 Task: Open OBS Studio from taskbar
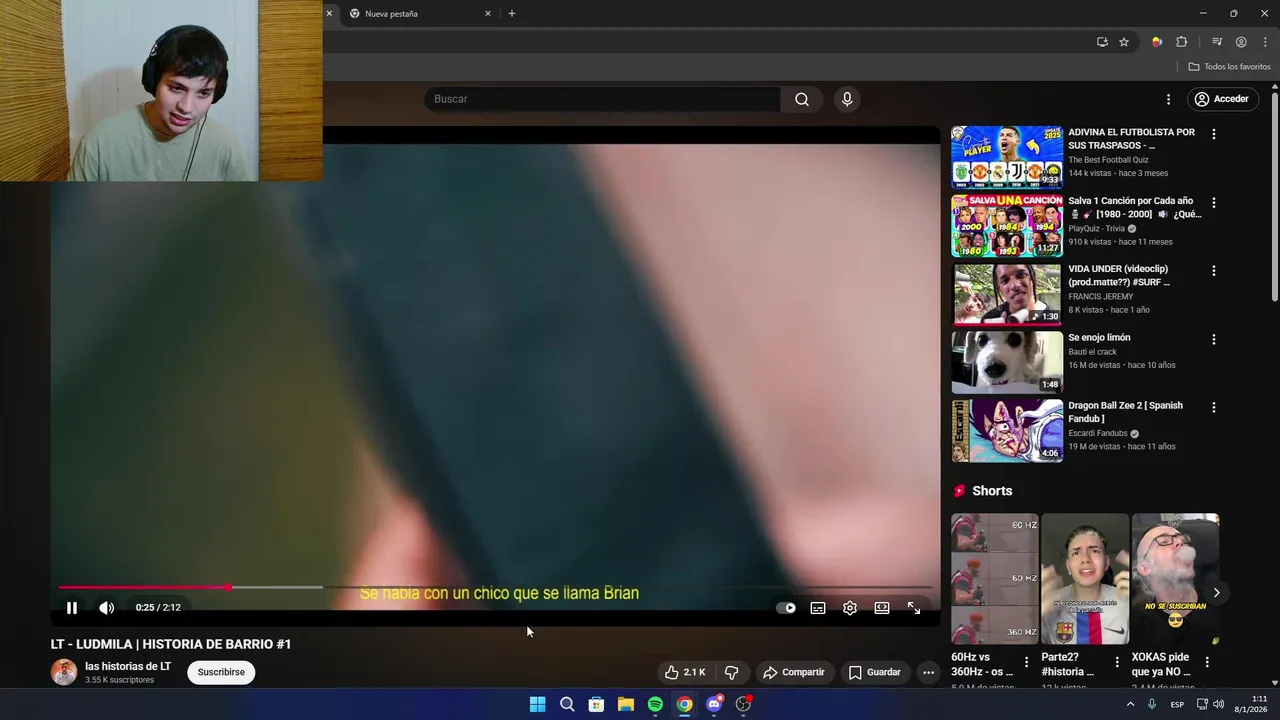tap(743, 704)
